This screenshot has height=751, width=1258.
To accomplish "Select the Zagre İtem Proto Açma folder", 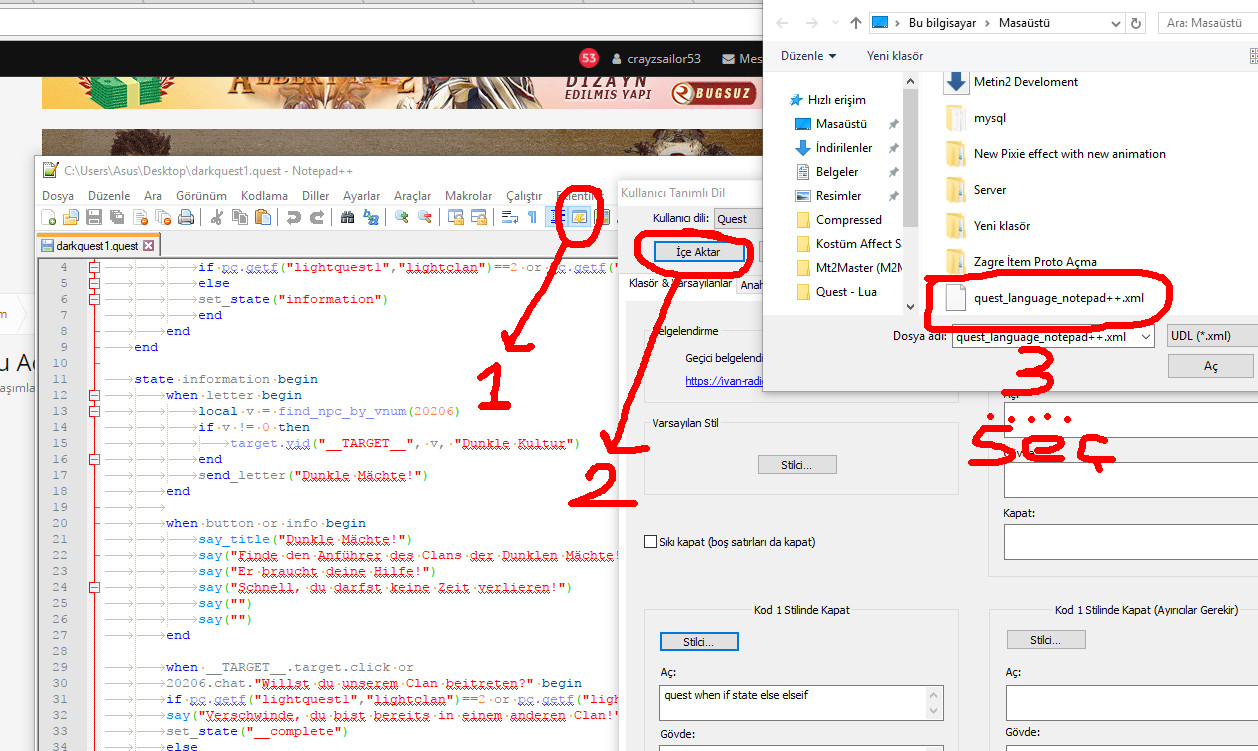I will point(1021,262).
